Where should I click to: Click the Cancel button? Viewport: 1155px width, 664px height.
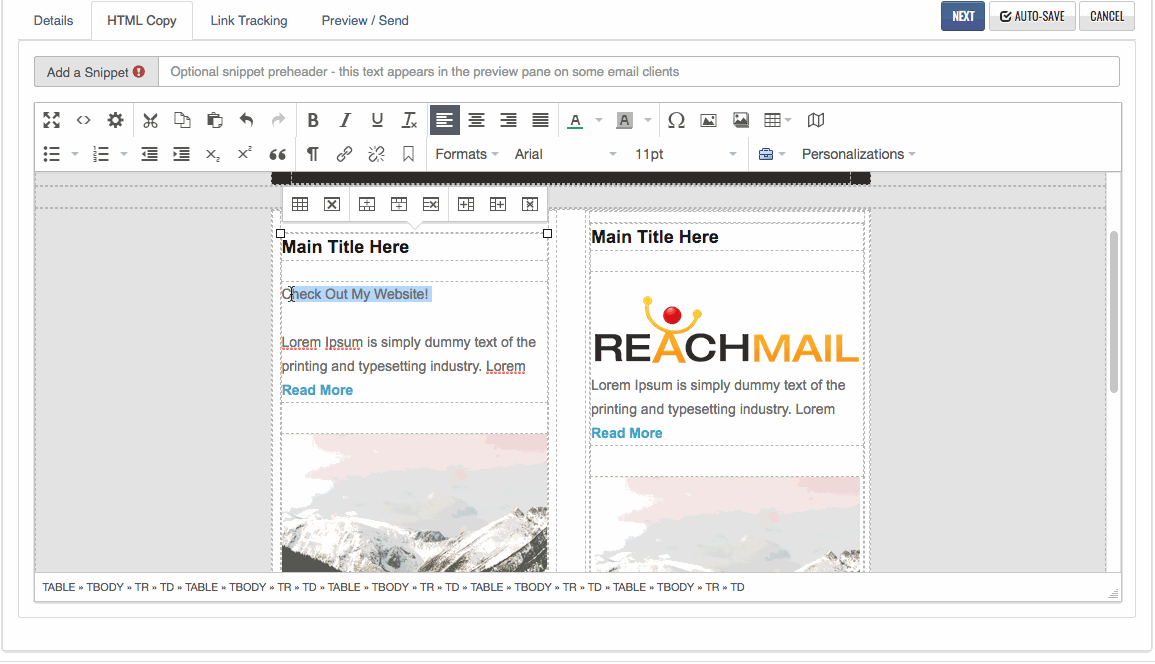(x=1106, y=16)
